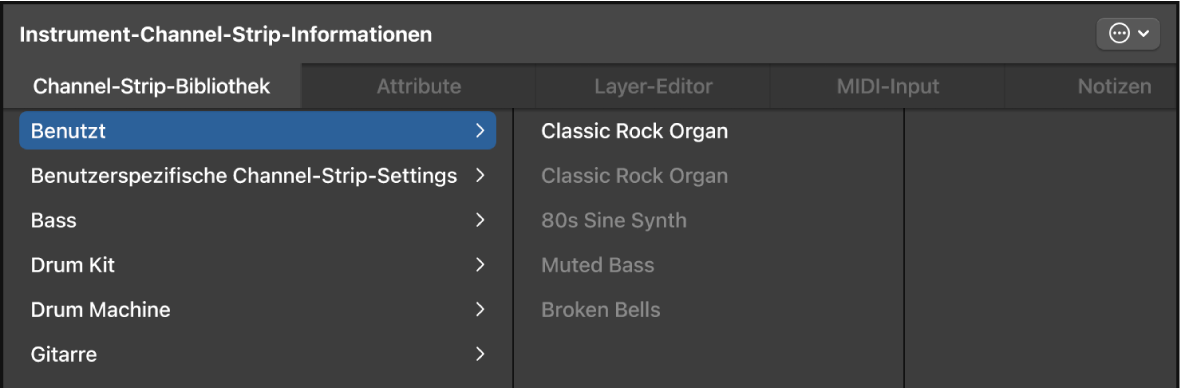Viewport: 1181px width, 388px height.
Task: Select the Channel-Strip-Bibliothek tab
Action: pyautogui.click(x=151, y=87)
